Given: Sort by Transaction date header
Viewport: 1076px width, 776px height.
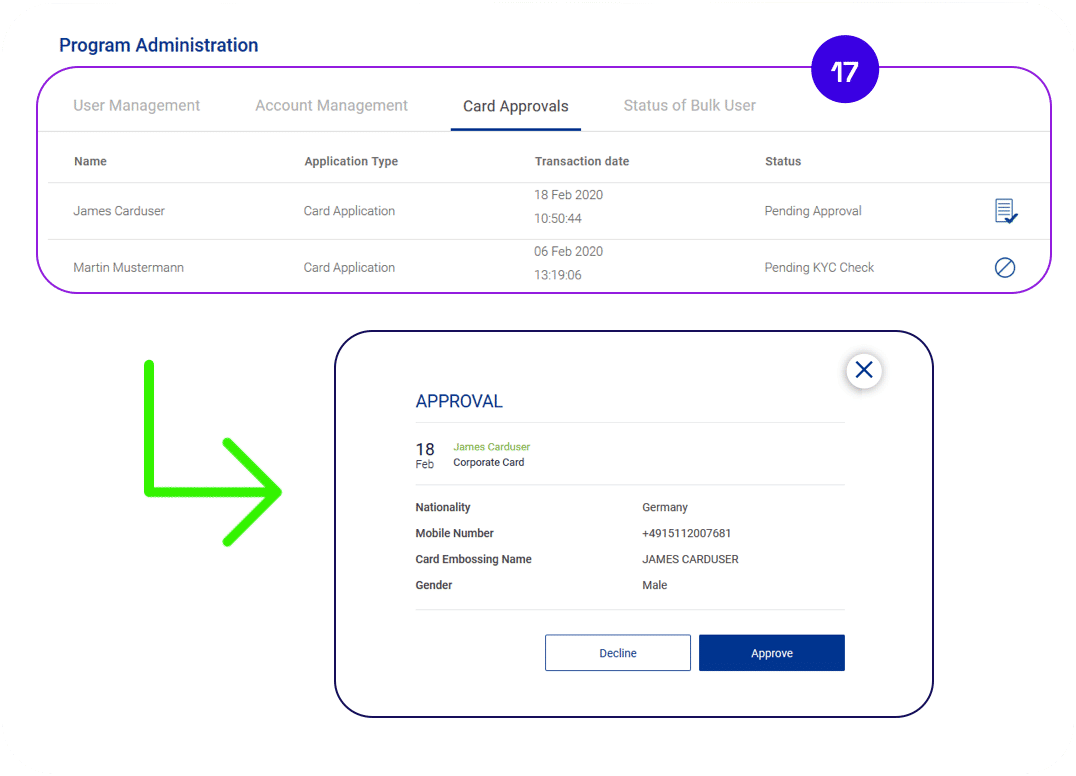Looking at the screenshot, I should [582, 161].
